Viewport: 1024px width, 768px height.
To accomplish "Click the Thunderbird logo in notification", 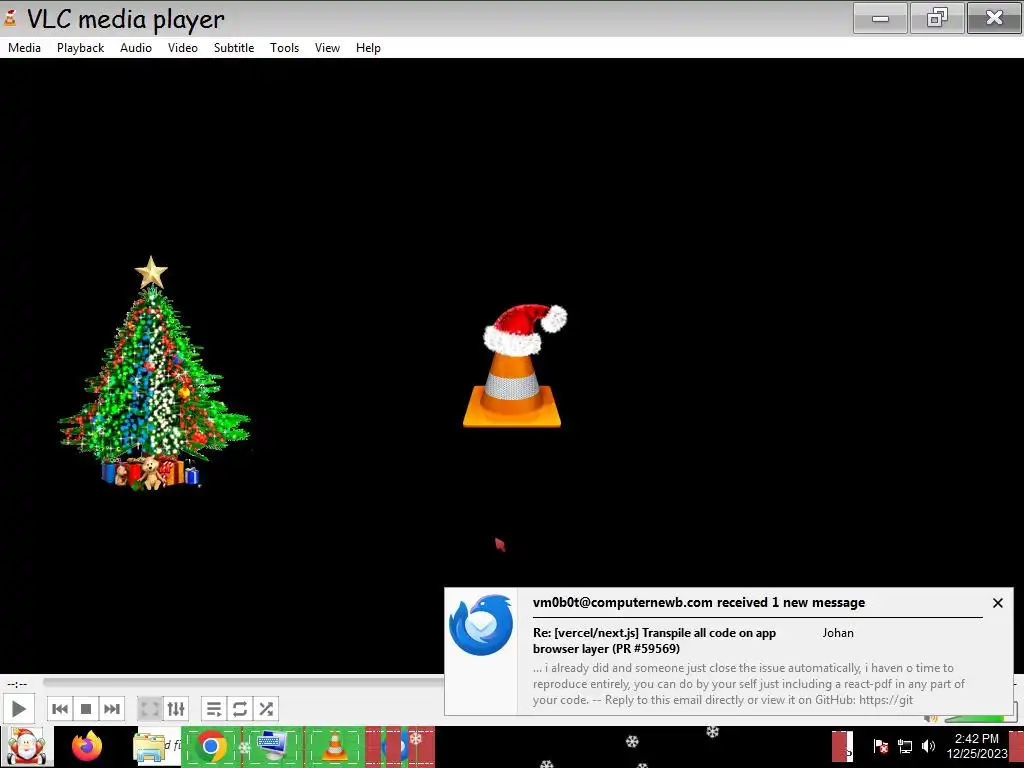I will coord(481,625).
